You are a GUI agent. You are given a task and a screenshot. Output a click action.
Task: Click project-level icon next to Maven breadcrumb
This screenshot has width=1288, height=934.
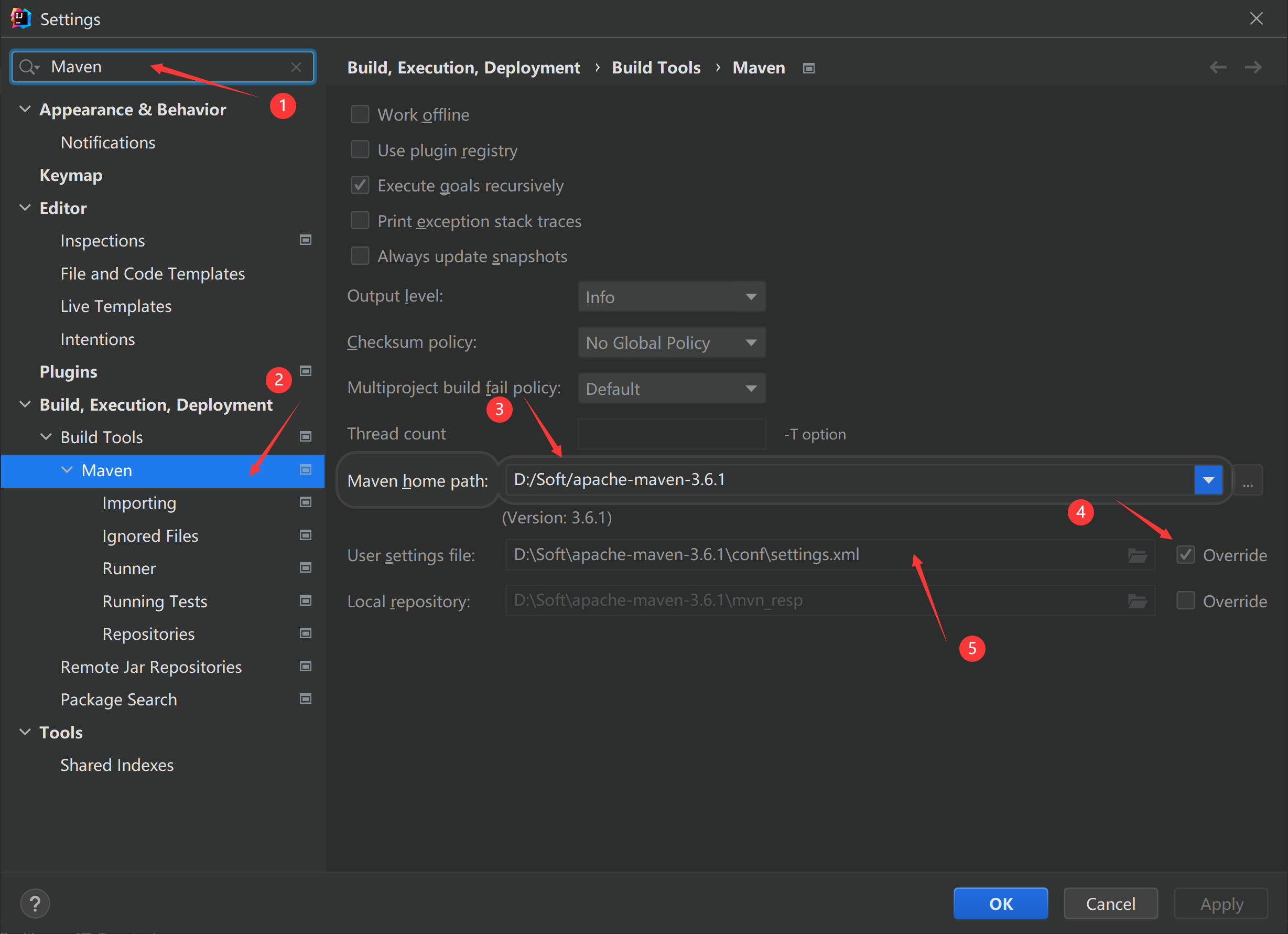[809, 68]
